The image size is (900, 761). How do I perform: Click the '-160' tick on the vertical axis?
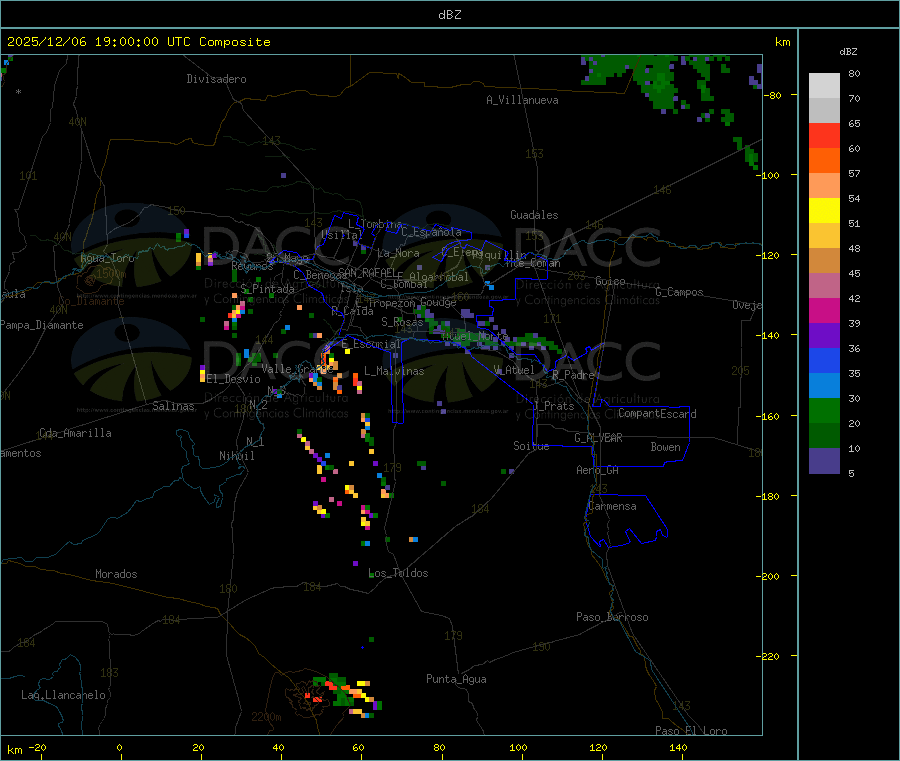771,416
